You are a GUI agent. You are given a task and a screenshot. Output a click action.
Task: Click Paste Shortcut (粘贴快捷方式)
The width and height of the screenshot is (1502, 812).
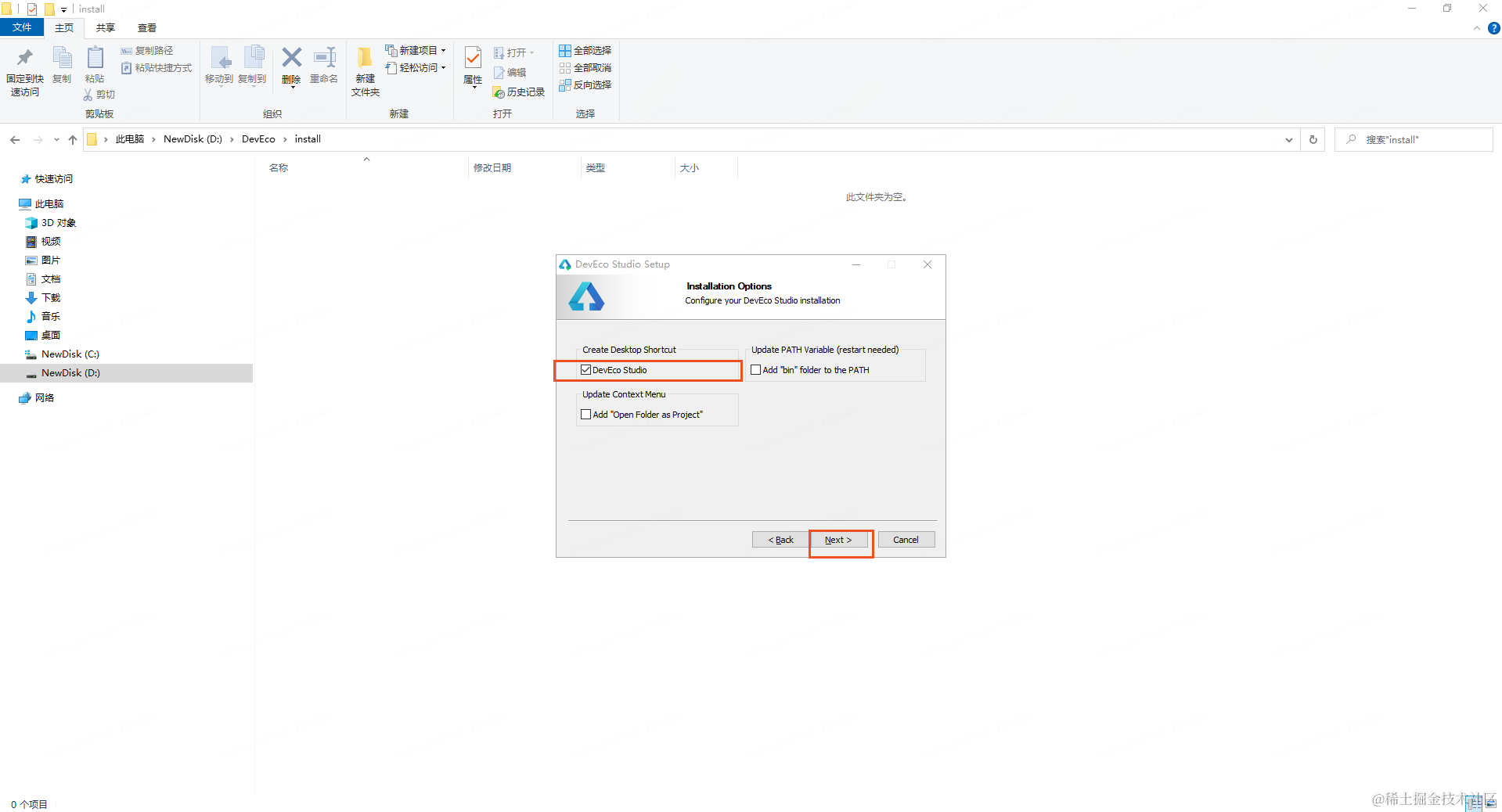click(x=157, y=68)
